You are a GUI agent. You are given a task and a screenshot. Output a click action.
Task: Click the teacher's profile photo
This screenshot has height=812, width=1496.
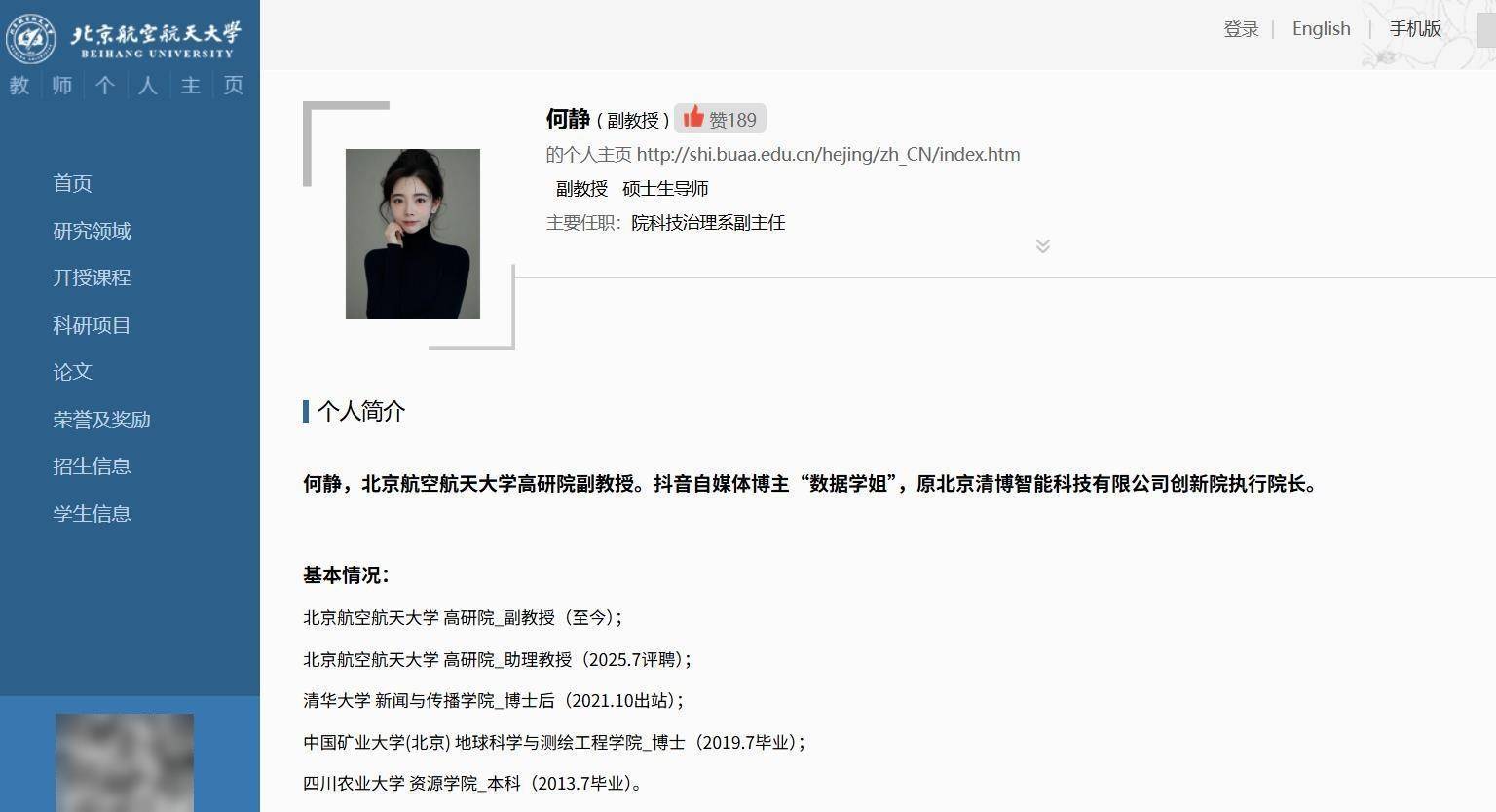(413, 234)
